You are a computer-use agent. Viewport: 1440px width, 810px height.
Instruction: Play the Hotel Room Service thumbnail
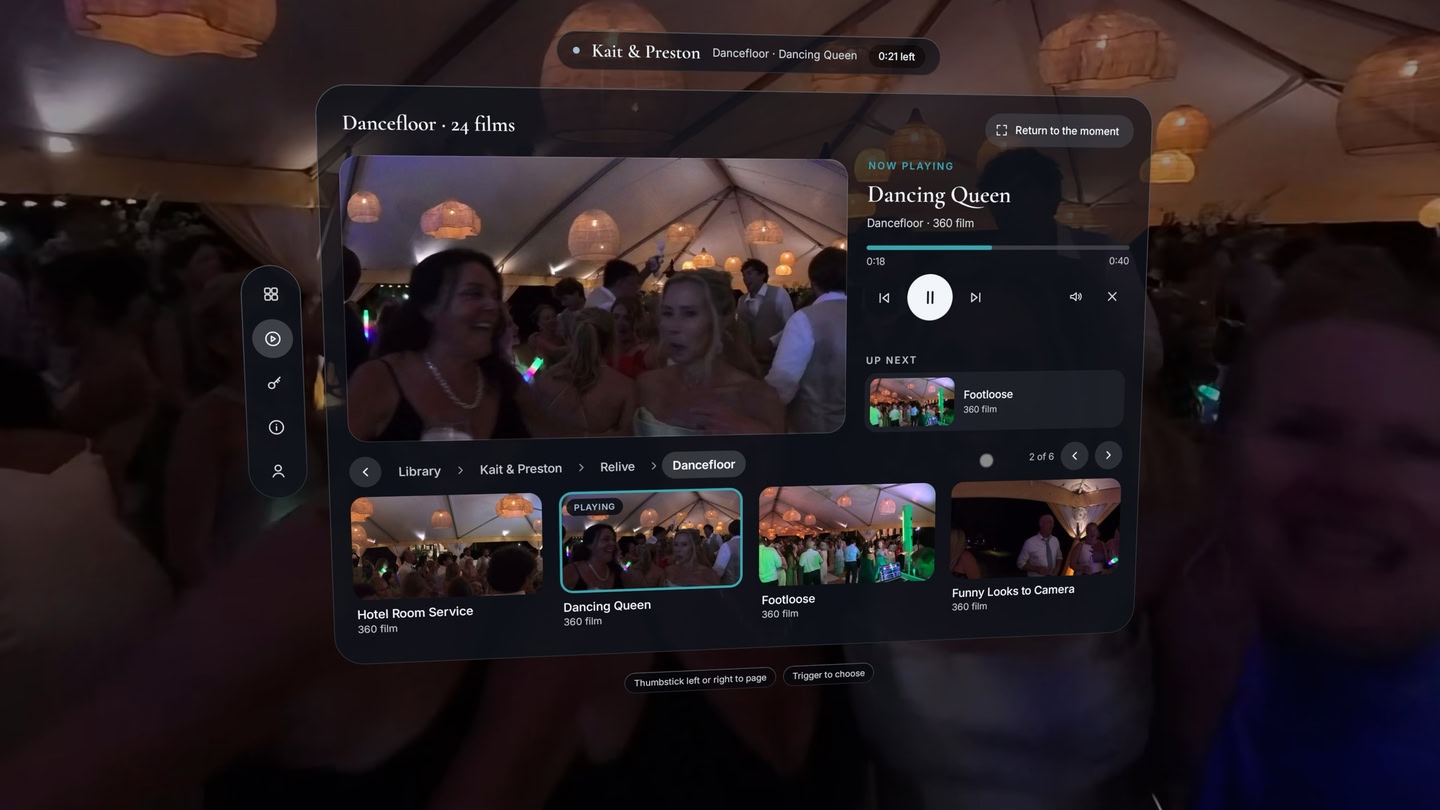[x=447, y=546]
